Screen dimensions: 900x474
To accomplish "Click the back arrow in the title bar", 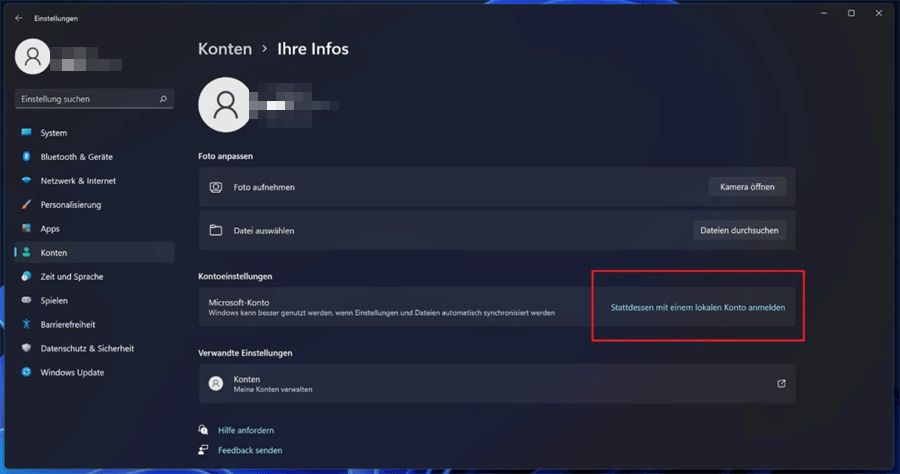I will (x=18, y=18).
